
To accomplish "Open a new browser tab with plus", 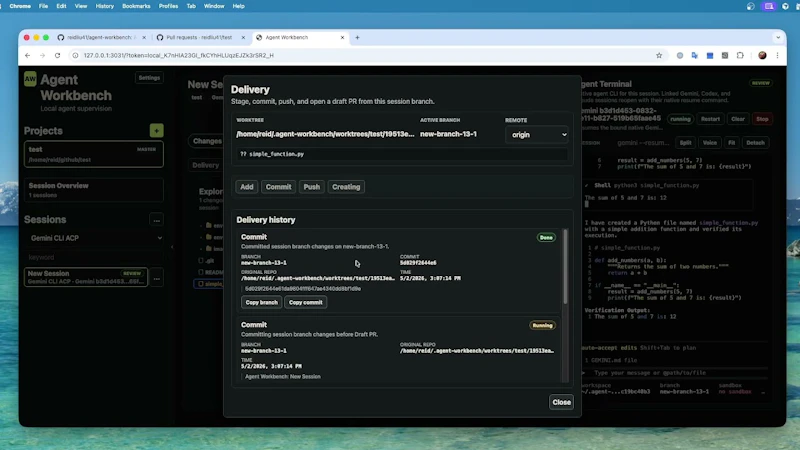I will pos(357,37).
